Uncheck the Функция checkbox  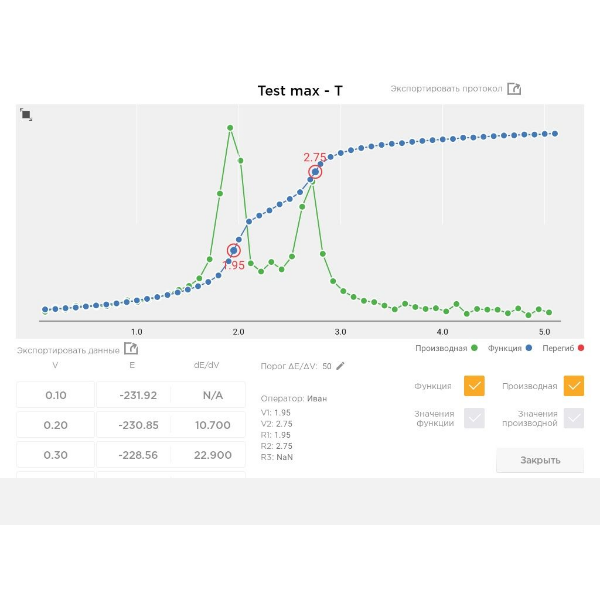474,385
